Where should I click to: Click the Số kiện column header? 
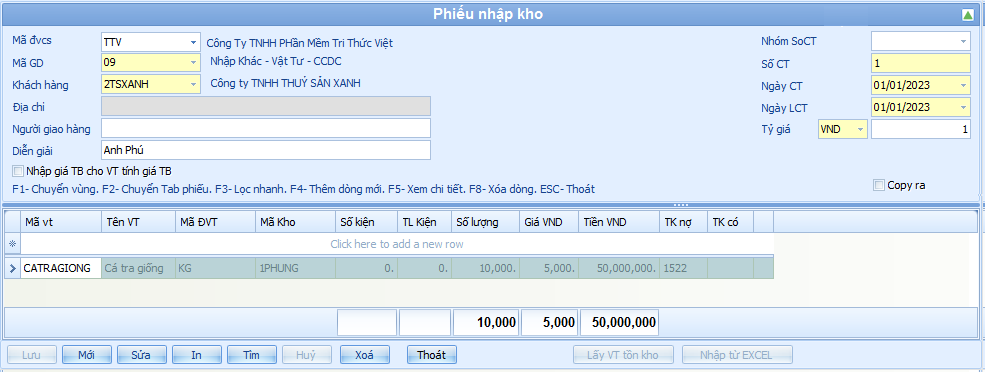(366, 222)
